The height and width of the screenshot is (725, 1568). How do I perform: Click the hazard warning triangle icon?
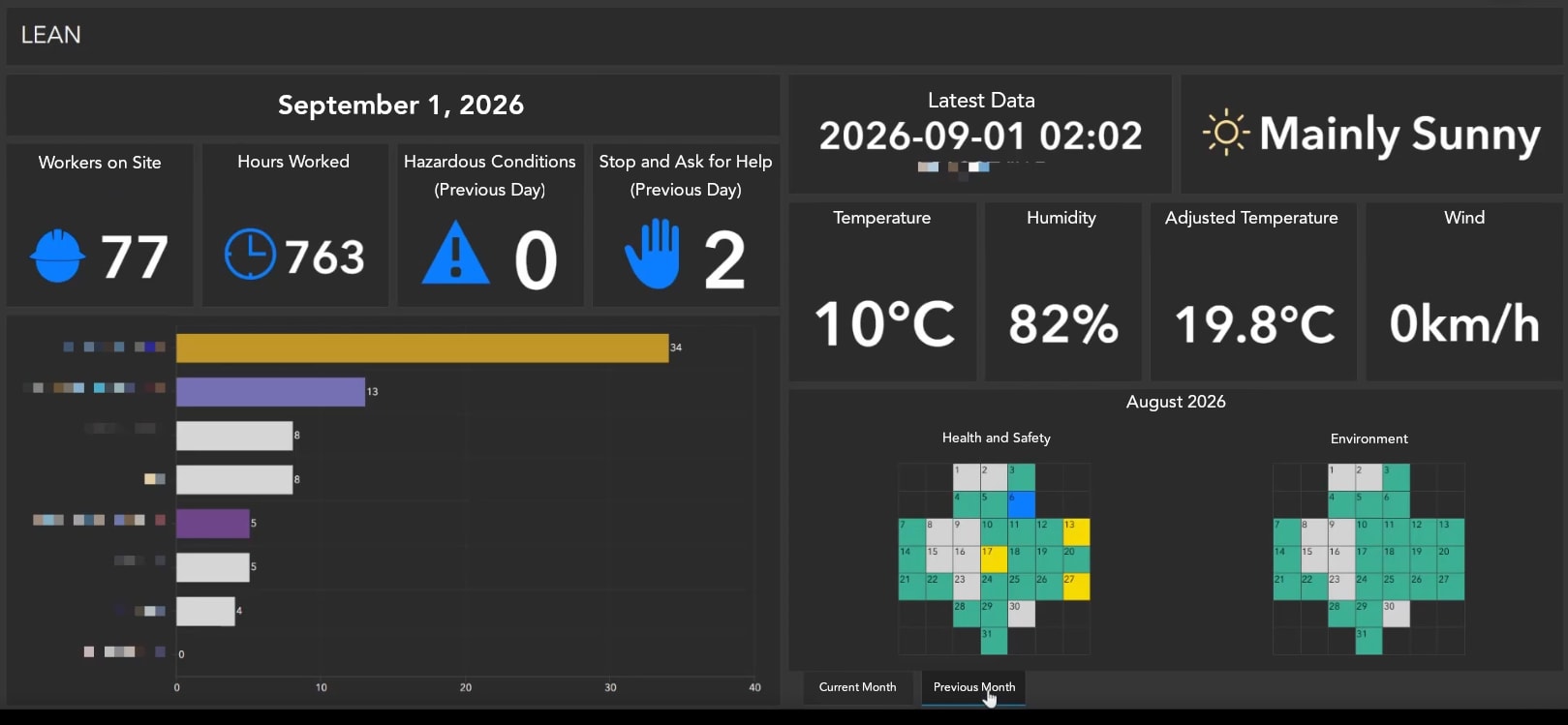456,254
